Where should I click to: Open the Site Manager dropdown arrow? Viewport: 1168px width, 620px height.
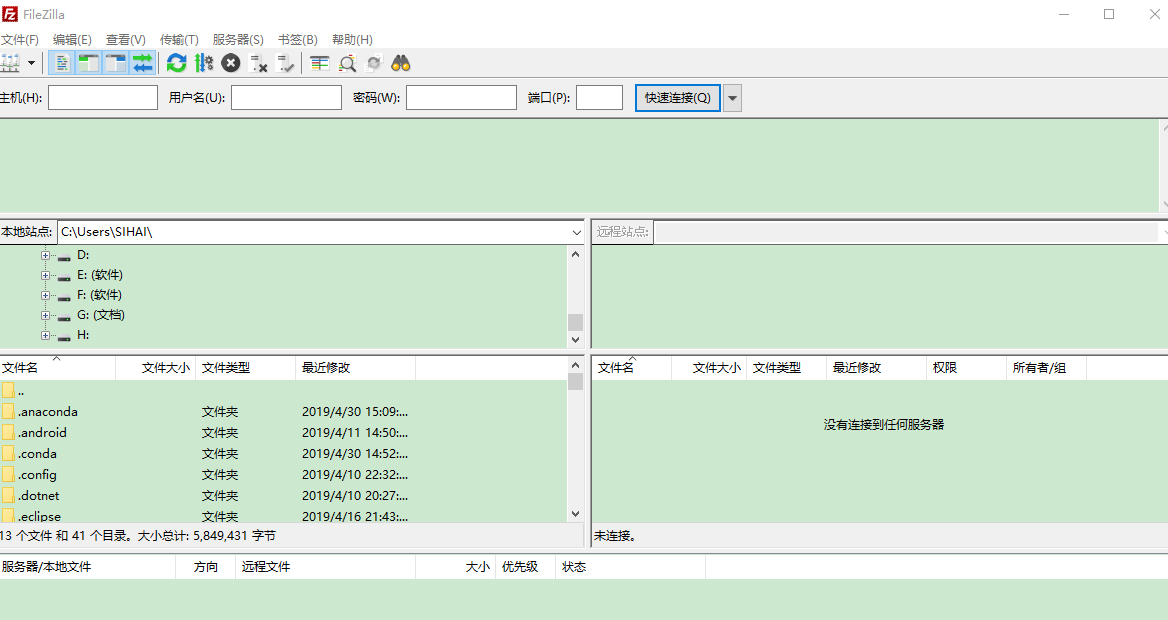31,63
